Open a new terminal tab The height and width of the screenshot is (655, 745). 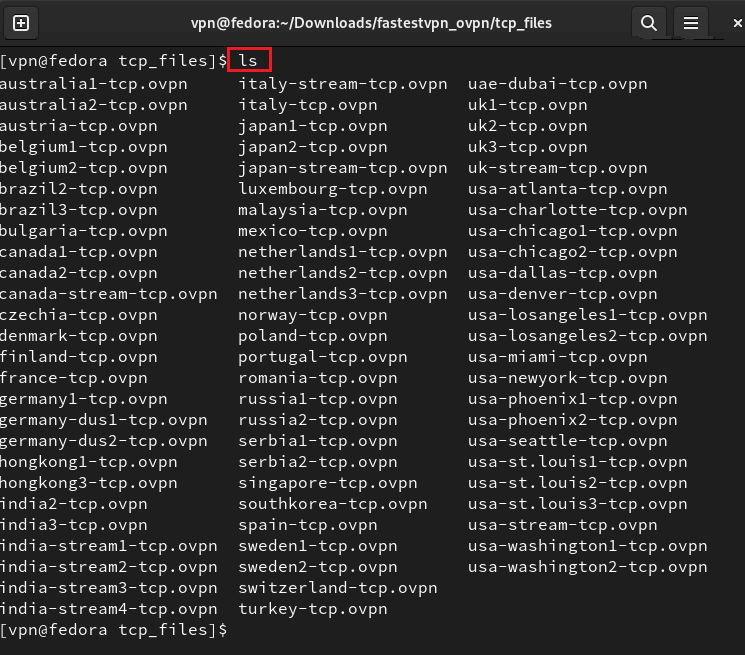click(21, 23)
